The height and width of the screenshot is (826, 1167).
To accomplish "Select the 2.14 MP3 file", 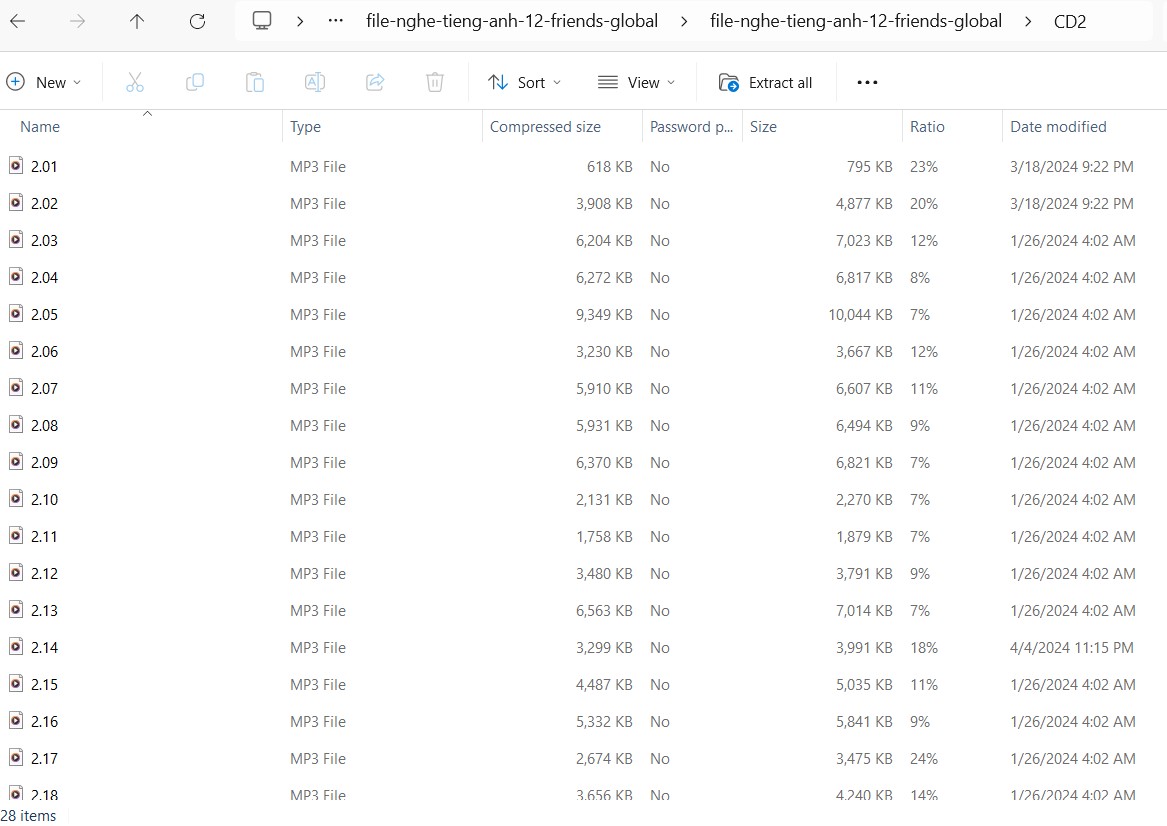I will coord(45,648).
